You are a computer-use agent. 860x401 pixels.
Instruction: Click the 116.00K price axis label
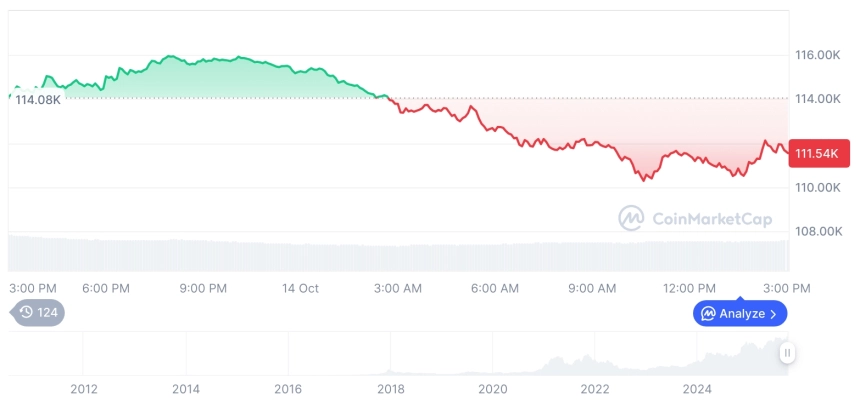point(819,55)
